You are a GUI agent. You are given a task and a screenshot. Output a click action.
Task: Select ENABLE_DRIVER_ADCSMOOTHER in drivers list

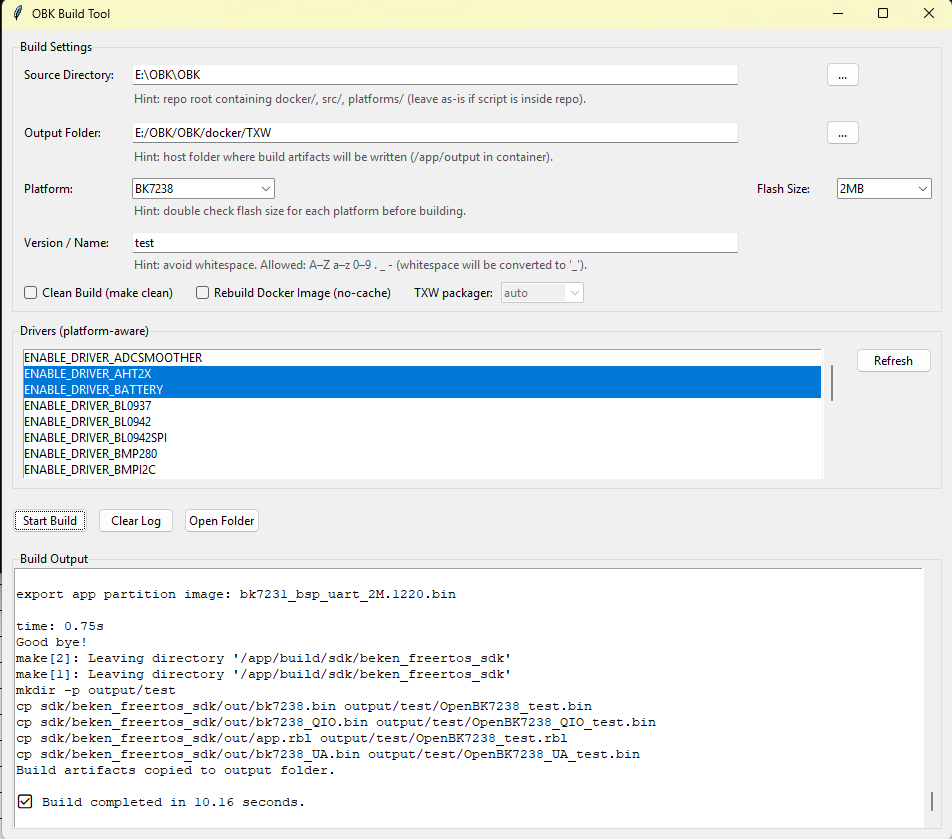[x=113, y=358]
